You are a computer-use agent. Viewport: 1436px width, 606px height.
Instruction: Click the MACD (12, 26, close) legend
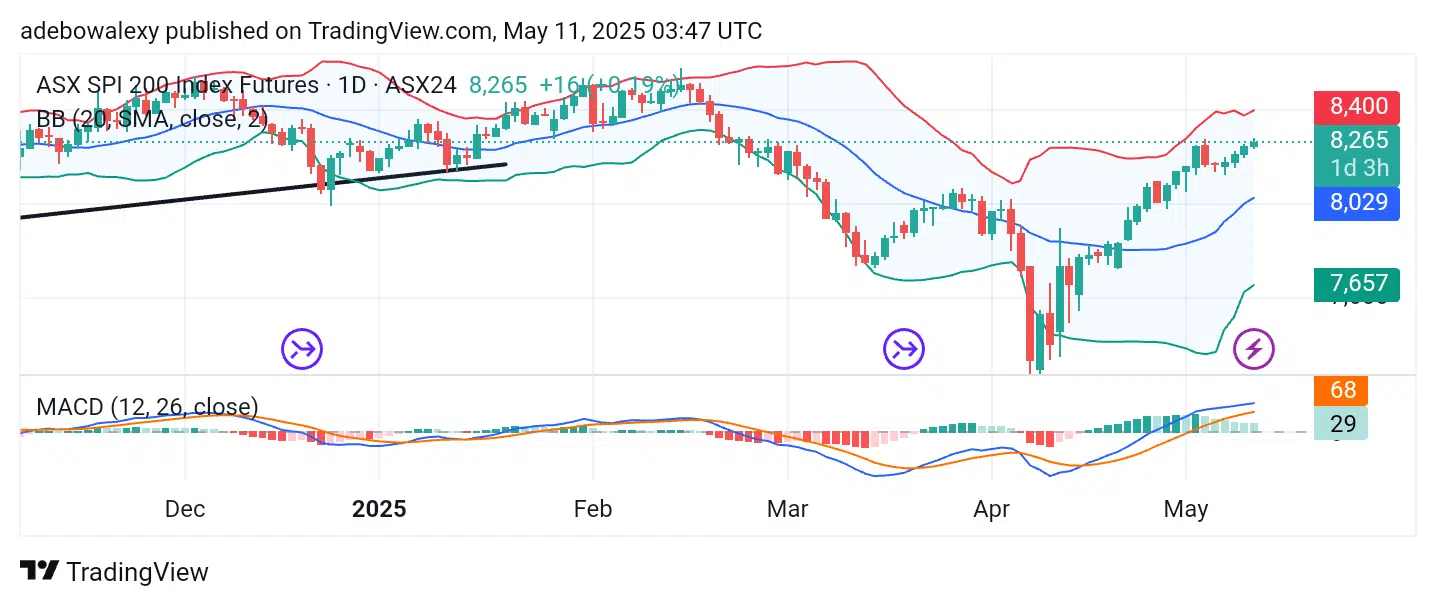[147, 407]
